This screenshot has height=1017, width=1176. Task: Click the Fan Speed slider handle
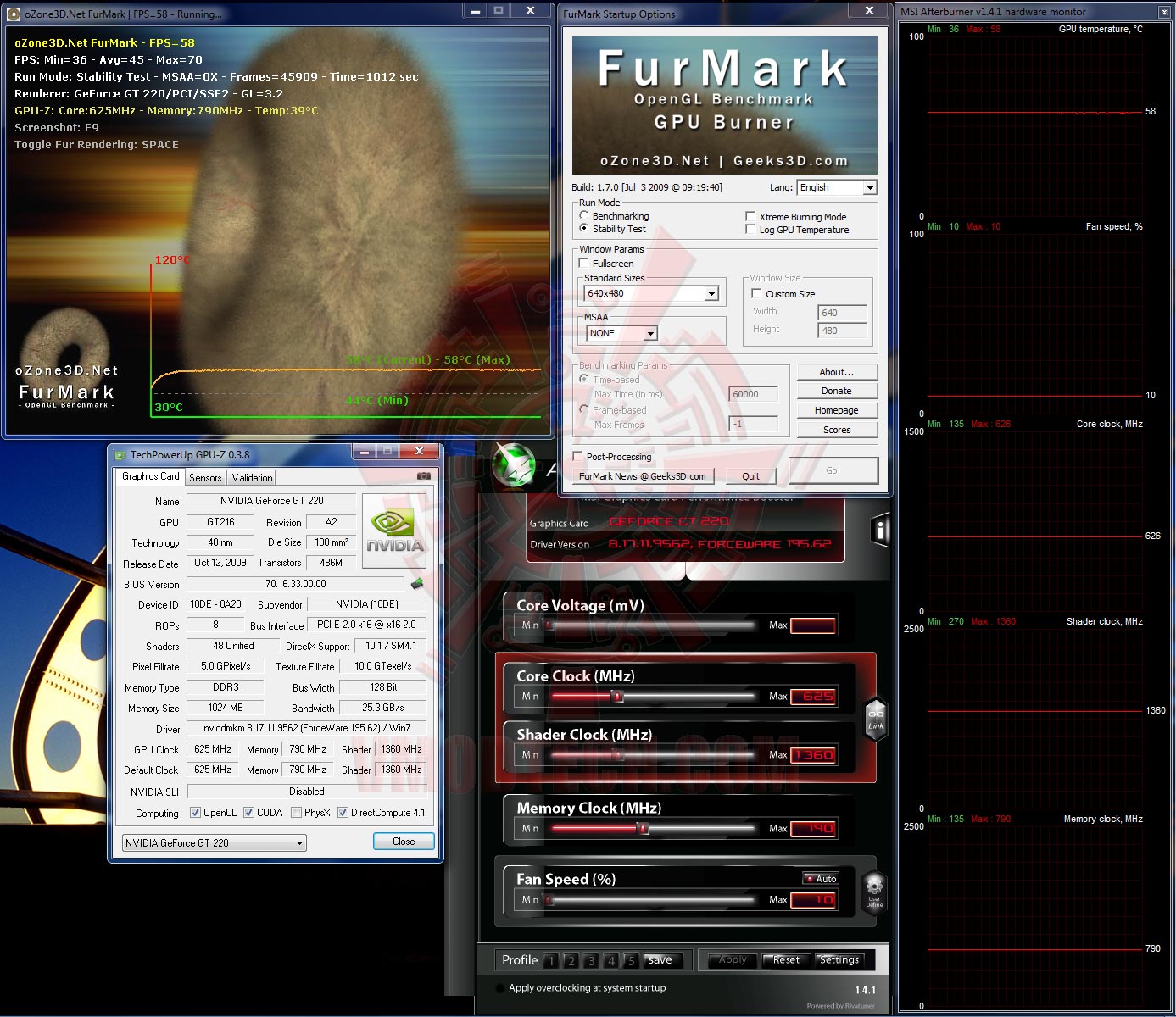[x=549, y=900]
